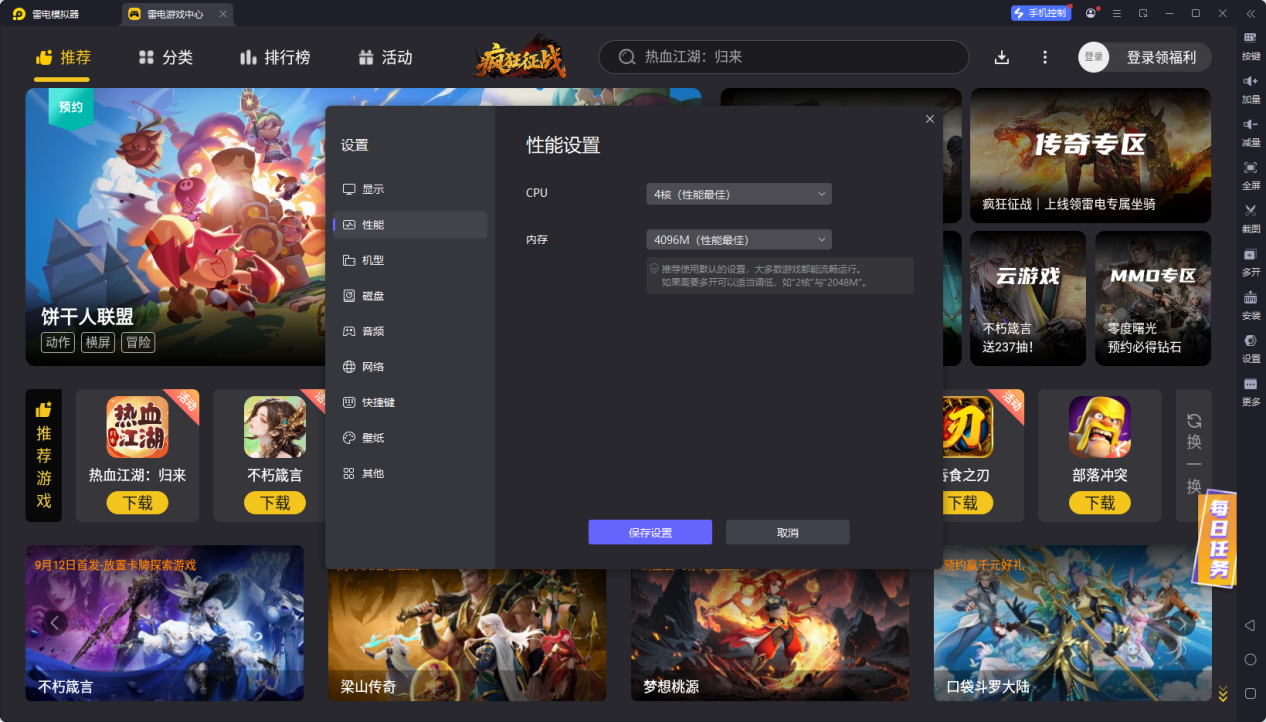
Task: Open the user account icon in title bar
Action: 1091,13
